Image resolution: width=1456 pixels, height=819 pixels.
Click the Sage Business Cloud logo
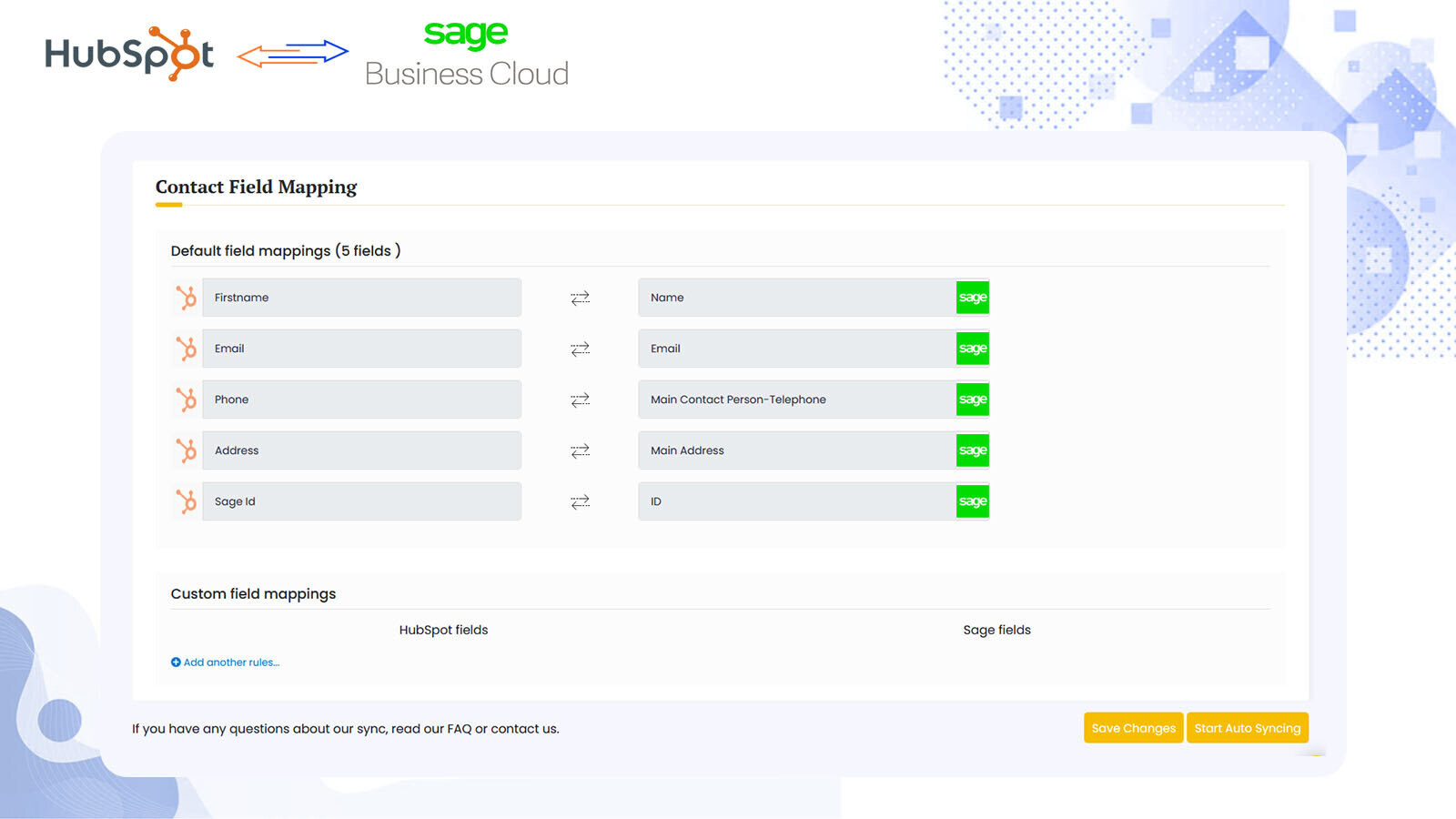tap(466, 55)
